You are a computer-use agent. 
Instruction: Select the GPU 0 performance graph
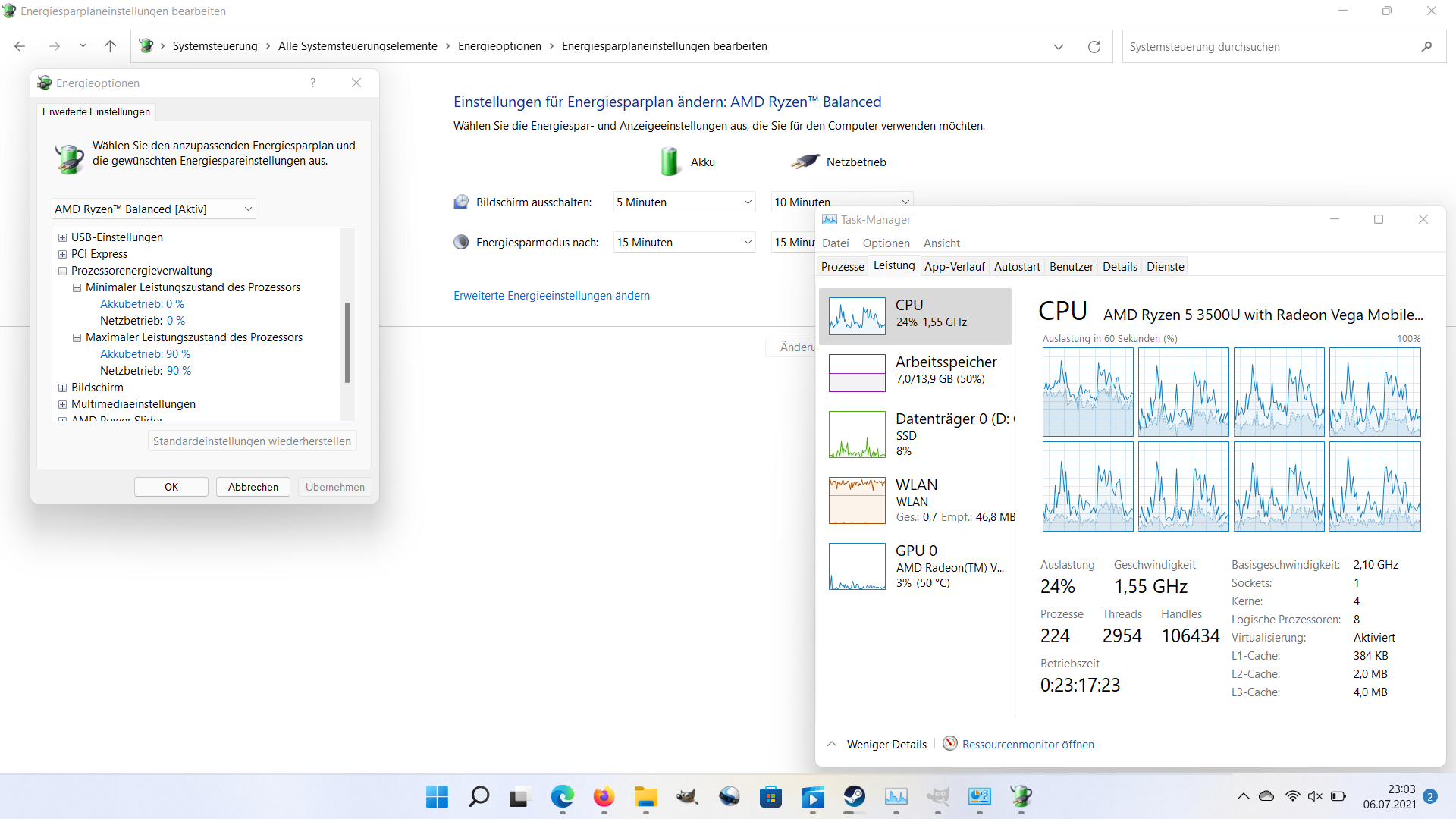[857, 566]
